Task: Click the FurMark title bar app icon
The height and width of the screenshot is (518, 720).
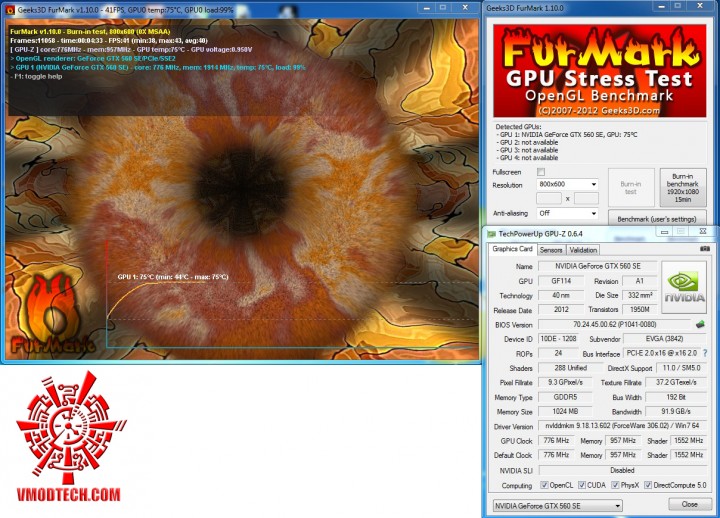Action: click(x=10, y=10)
